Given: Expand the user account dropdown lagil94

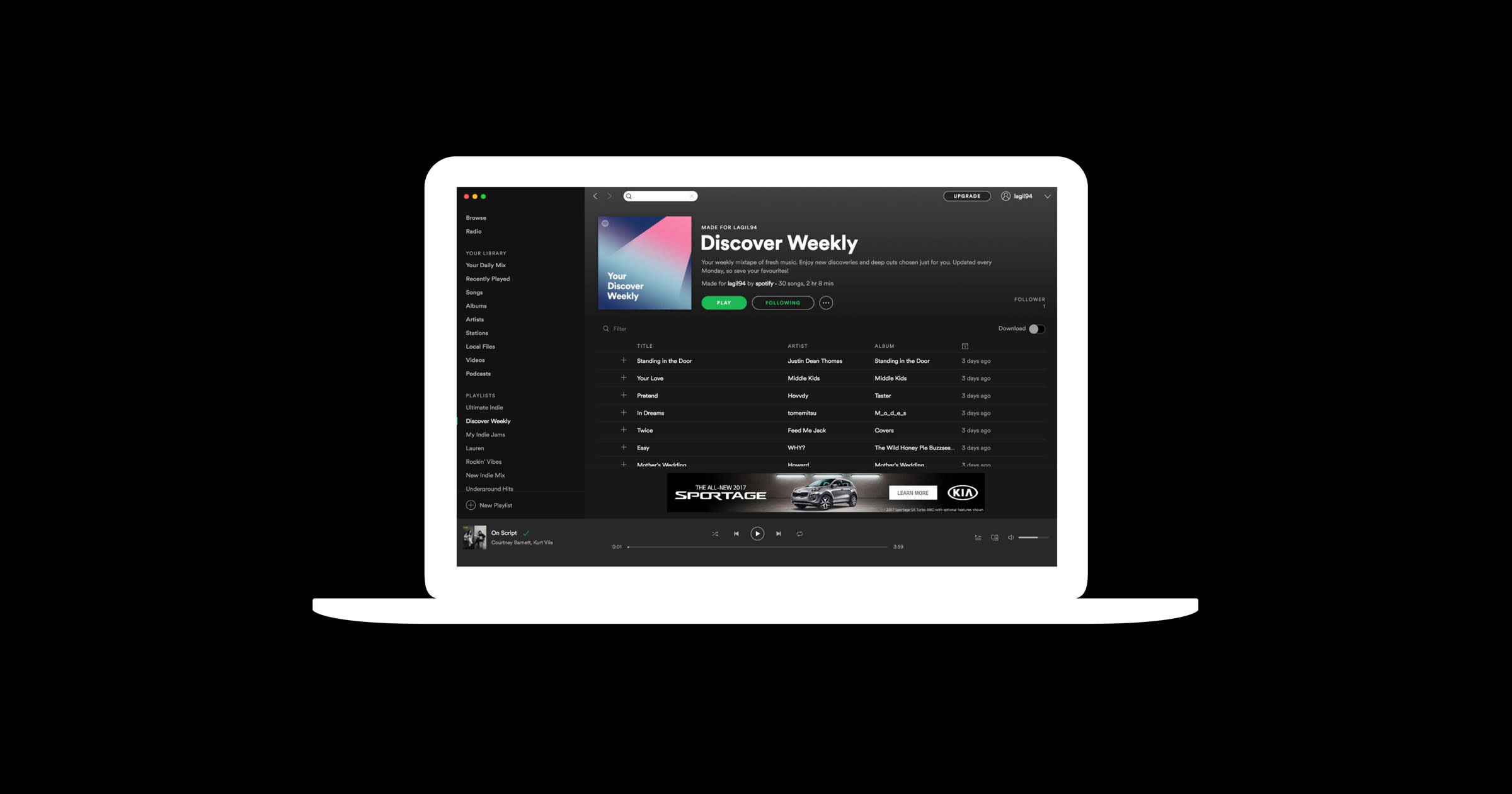Looking at the screenshot, I should click(x=1048, y=196).
